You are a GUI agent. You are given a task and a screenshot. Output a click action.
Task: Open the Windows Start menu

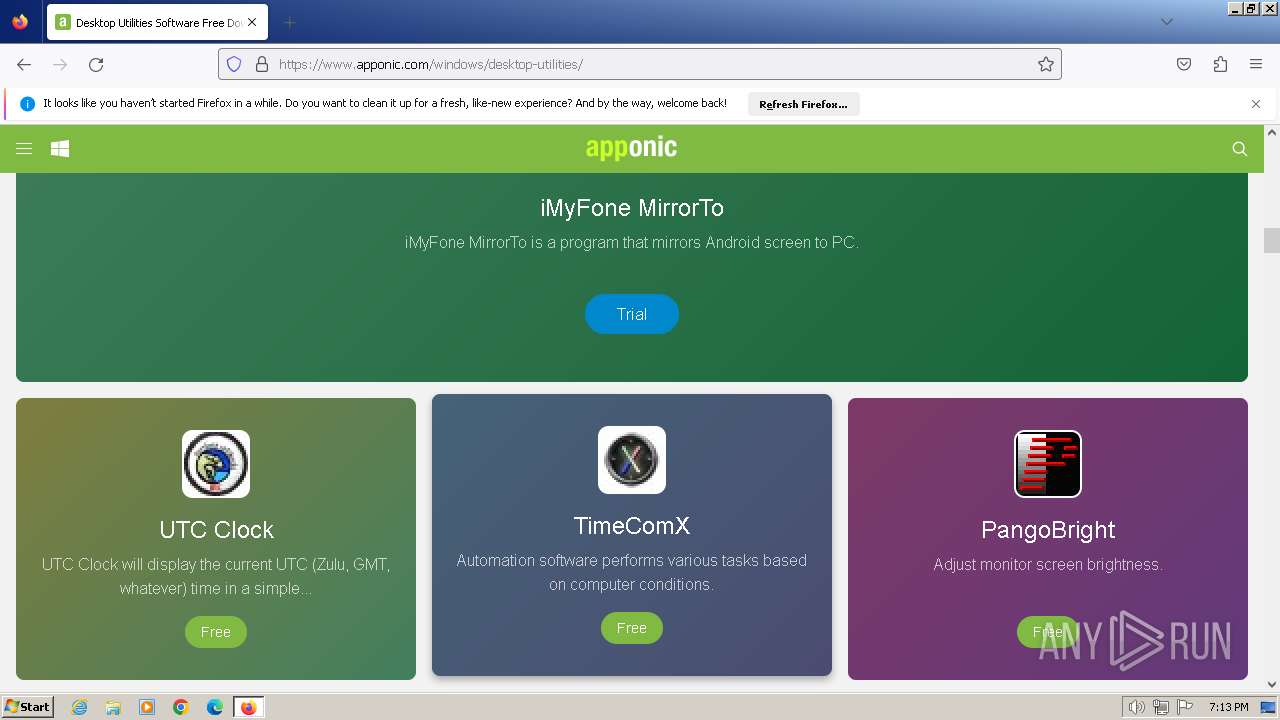[28, 707]
